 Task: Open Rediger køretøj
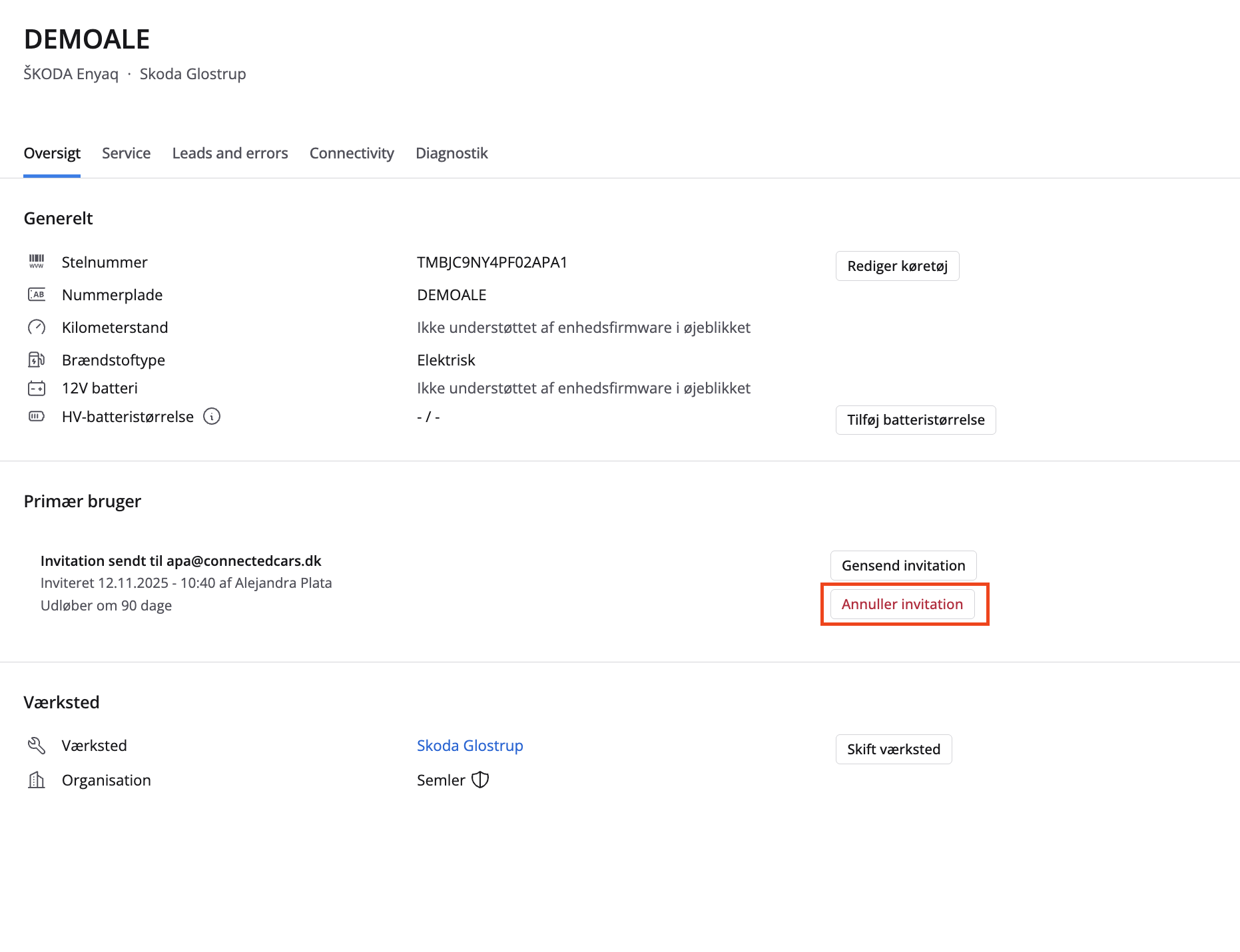(x=897, y=266)
